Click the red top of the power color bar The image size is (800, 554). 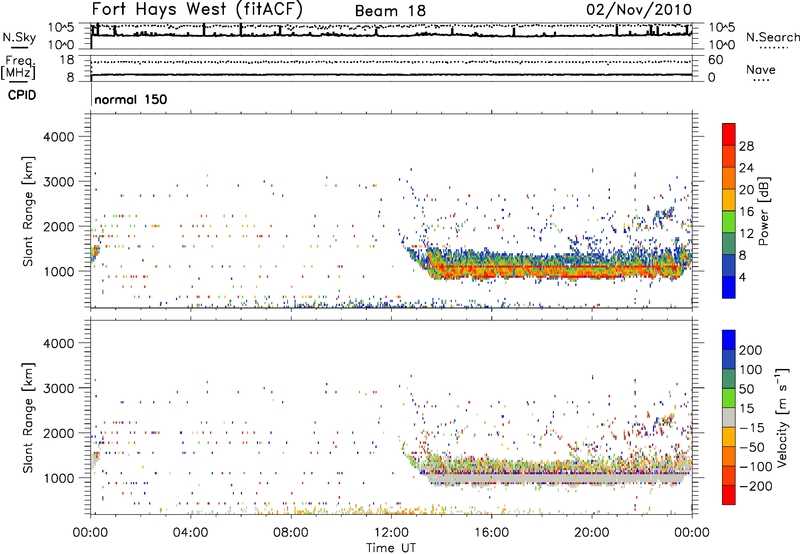(x=729, y=134)
